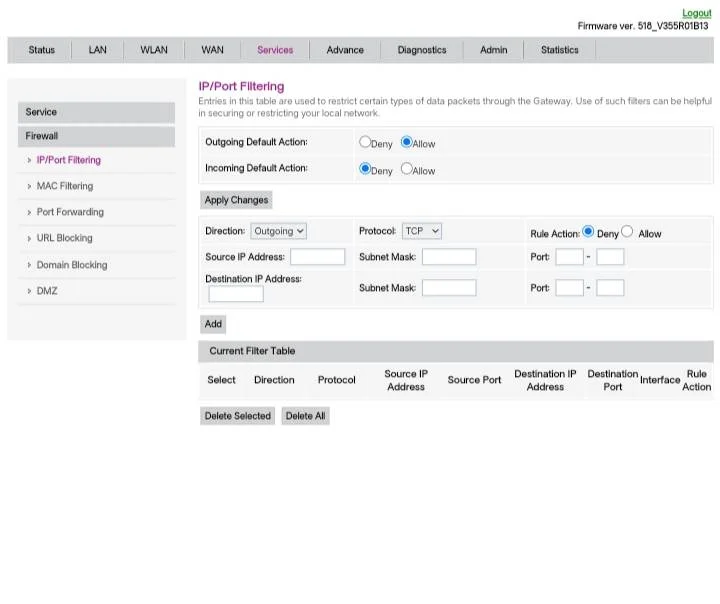
Task: Open DMZ in sidebar
Action: [x=47, y=291]
